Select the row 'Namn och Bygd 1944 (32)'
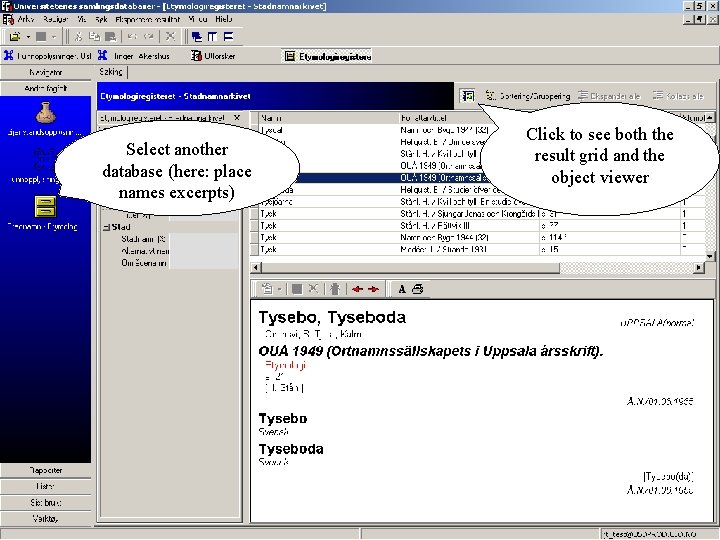720x540 pixels. pos(478,237)
